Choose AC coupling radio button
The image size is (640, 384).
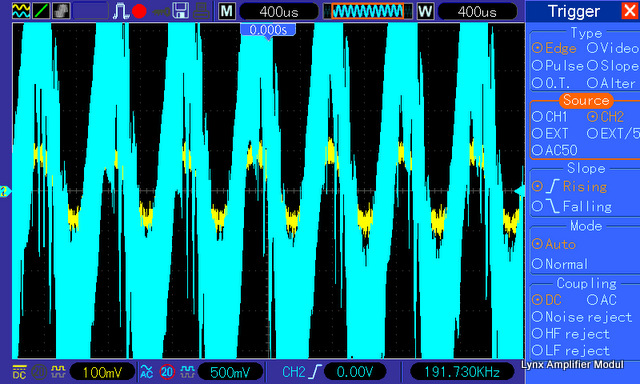click(602, 300)
